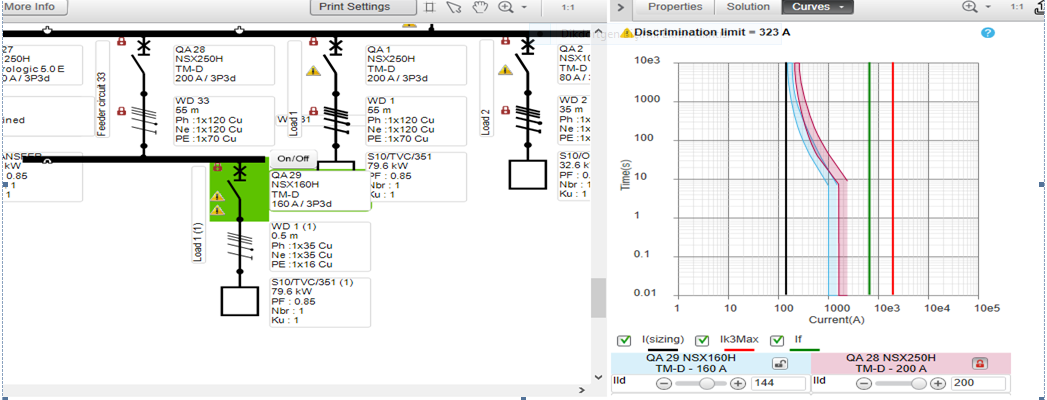The width and height of the screenshot is (1047, 400).
Task: Click the red lock for QA 28 NSX250H
Action: 980,363
